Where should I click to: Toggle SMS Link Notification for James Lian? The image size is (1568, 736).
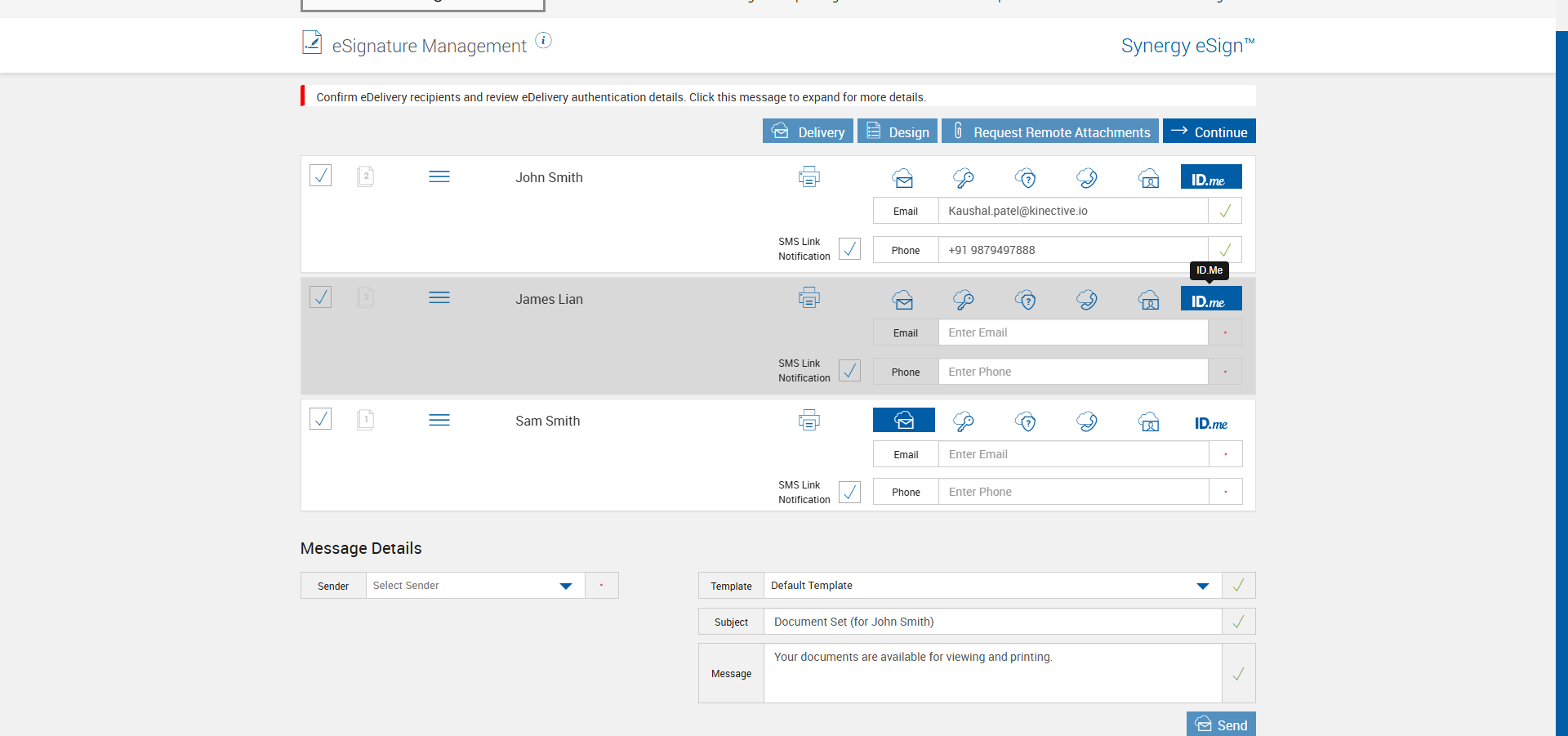[849, 371]
